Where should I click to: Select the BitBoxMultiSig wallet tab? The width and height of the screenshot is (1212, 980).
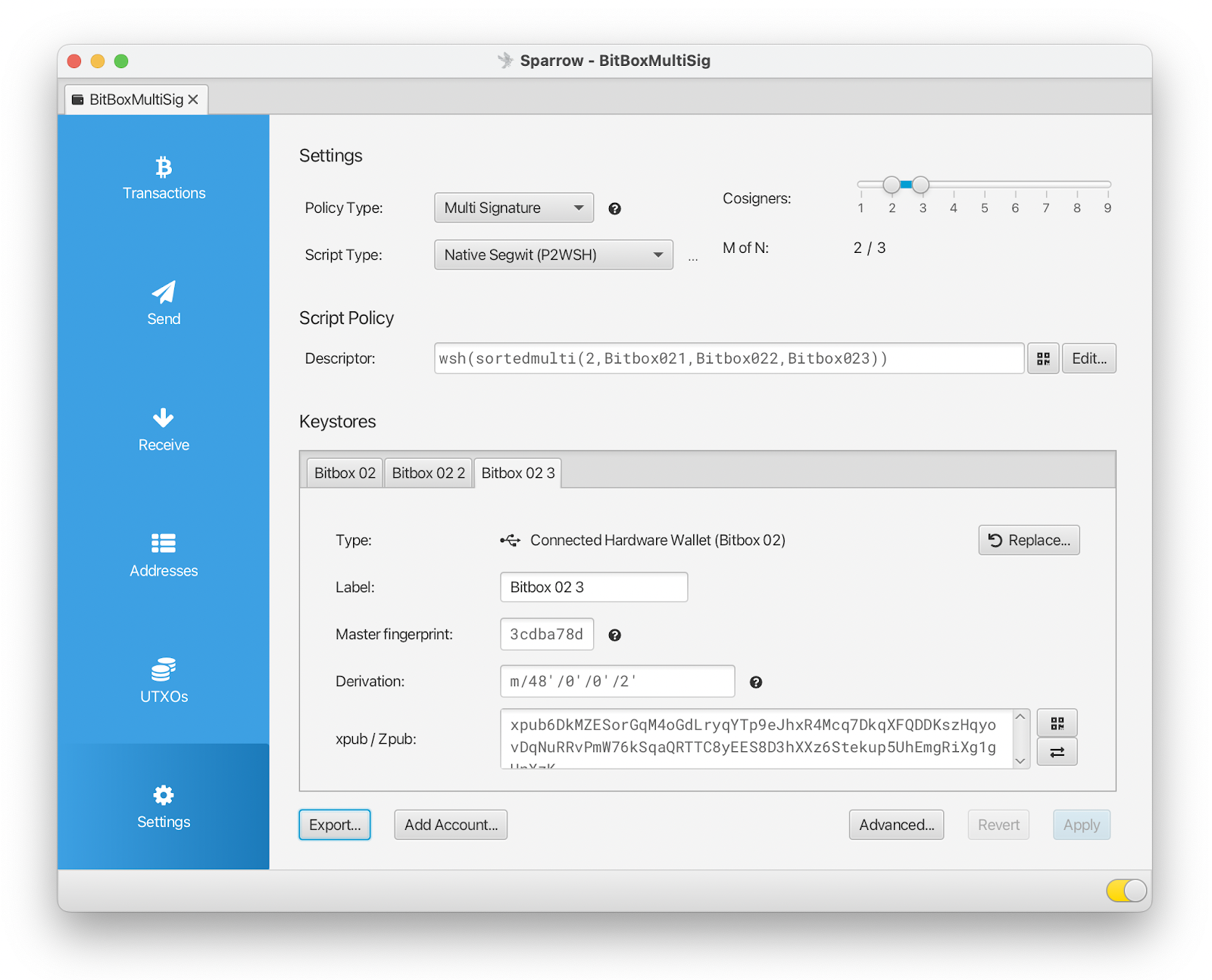point(136,99)
